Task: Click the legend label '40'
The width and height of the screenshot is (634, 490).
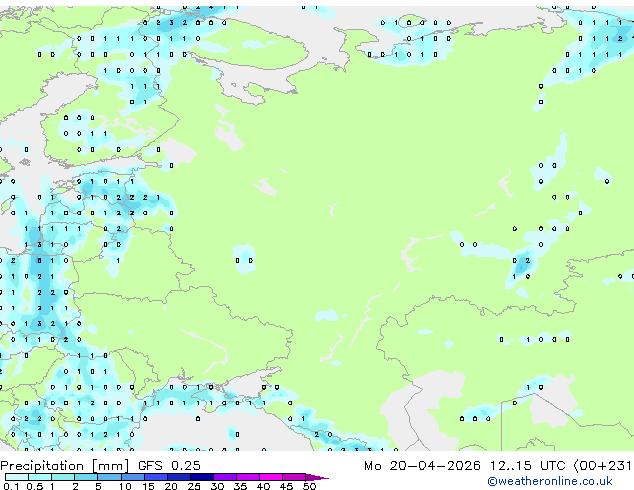Action: tap(263, 486)
